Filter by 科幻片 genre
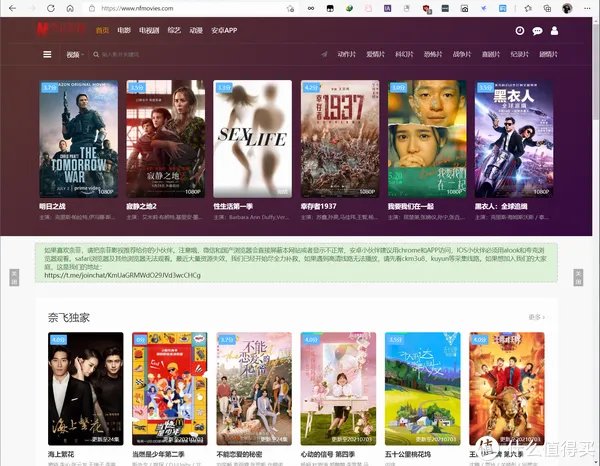600x466 pixels. 404,54
